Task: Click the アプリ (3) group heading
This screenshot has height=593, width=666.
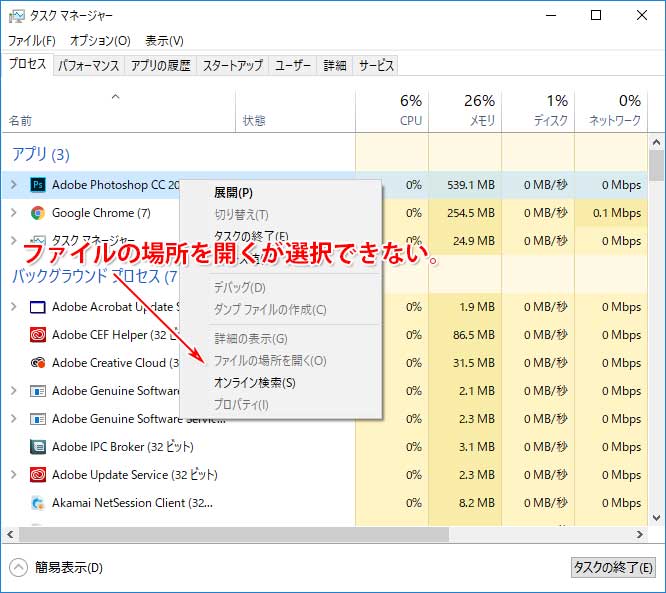Action: pos(40,154)
